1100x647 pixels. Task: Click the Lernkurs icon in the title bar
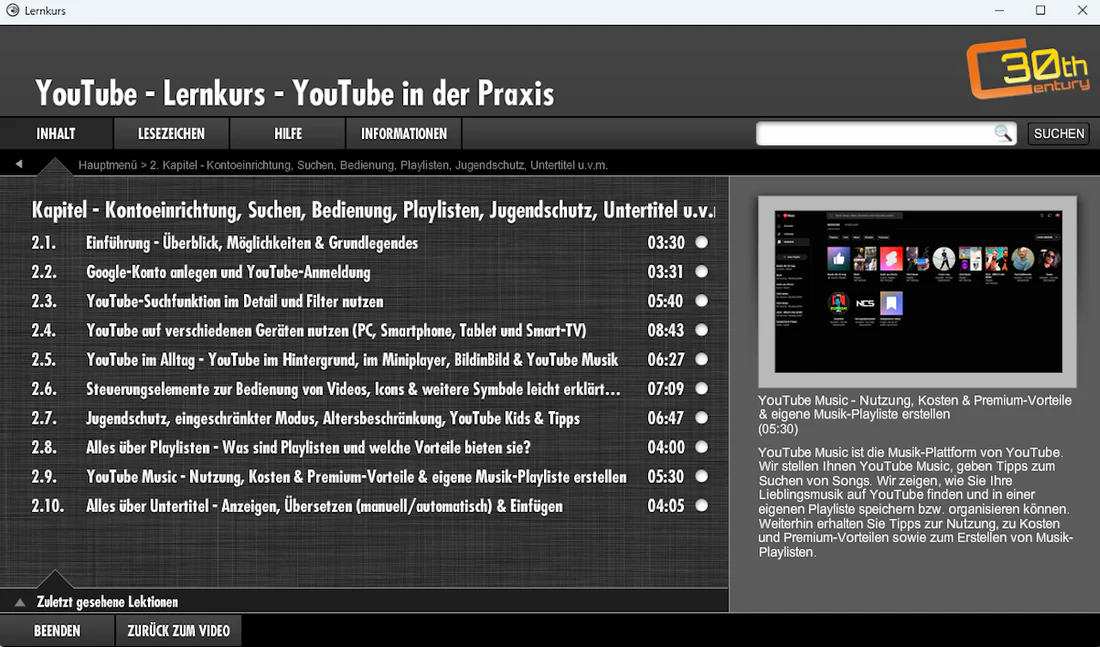[13, 10]
